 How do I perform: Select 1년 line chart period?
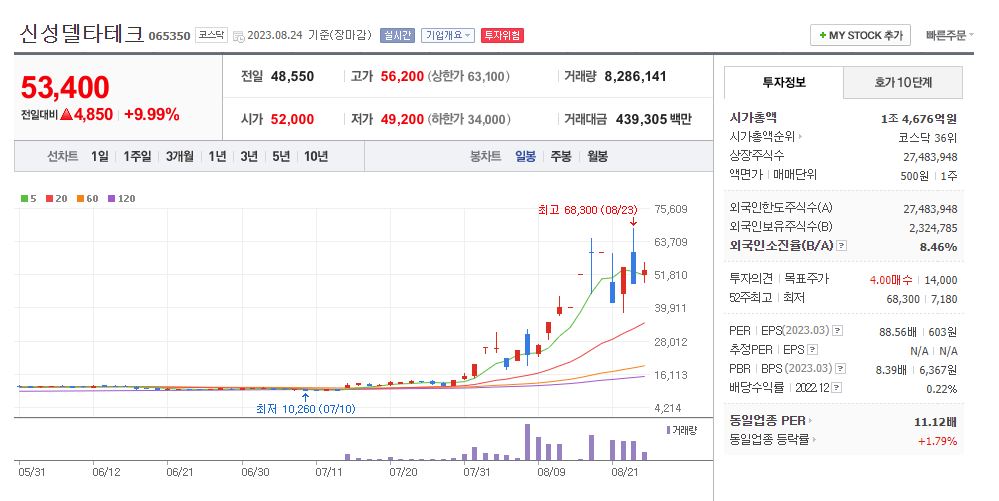(217, 156)
